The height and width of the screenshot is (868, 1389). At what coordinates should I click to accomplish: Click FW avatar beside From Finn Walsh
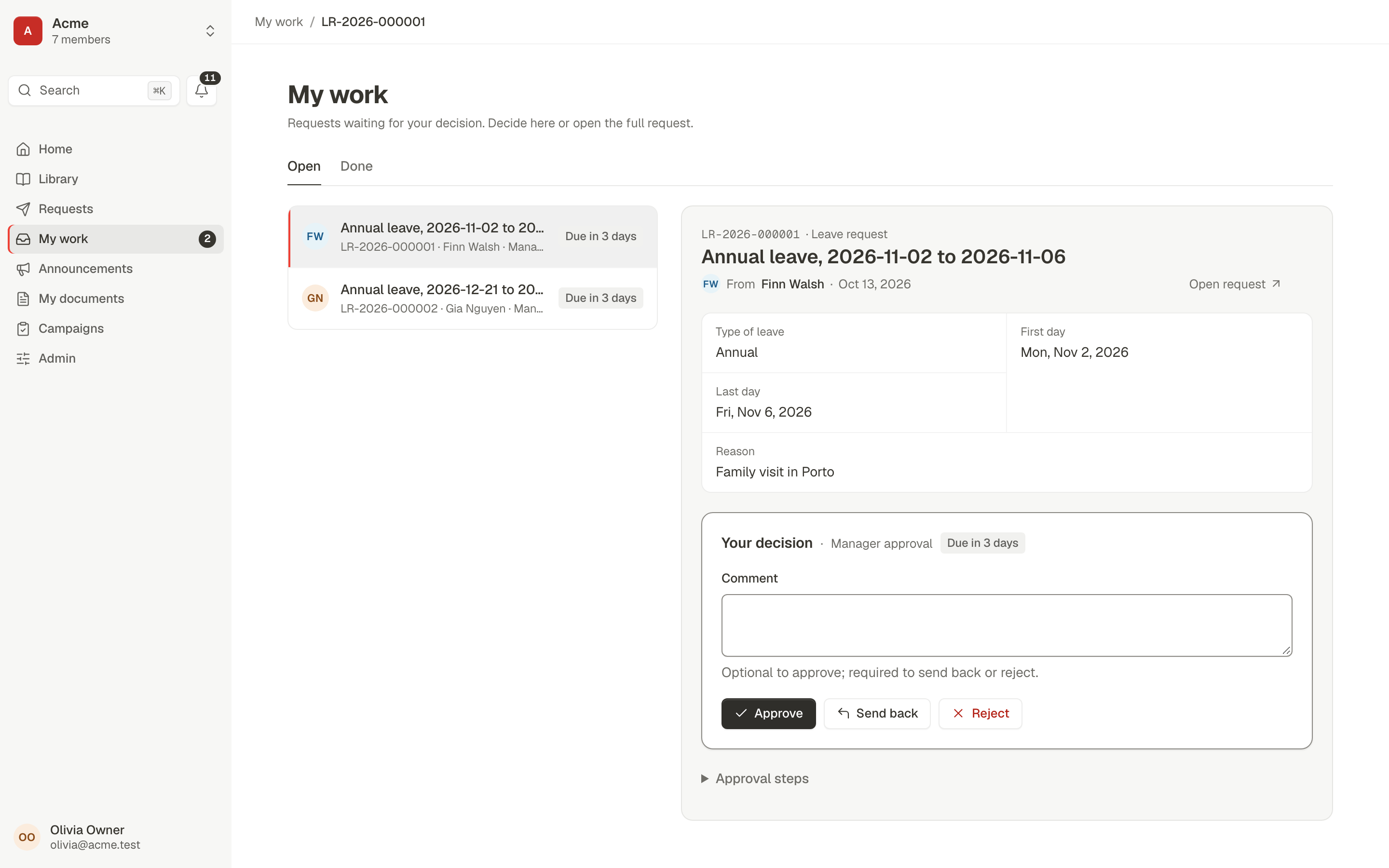[710, 284]
